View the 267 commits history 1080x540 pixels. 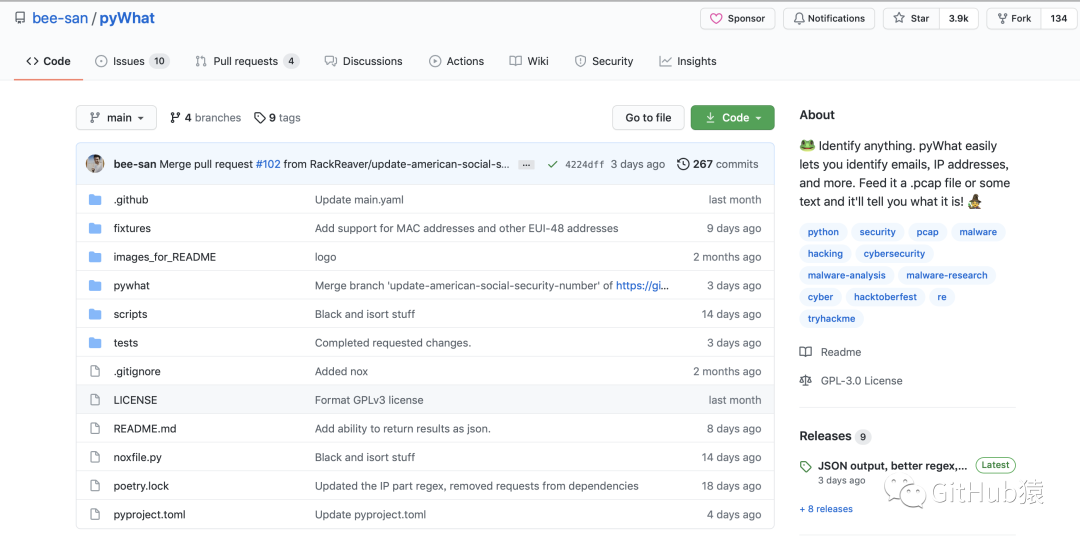click(718, 164)
